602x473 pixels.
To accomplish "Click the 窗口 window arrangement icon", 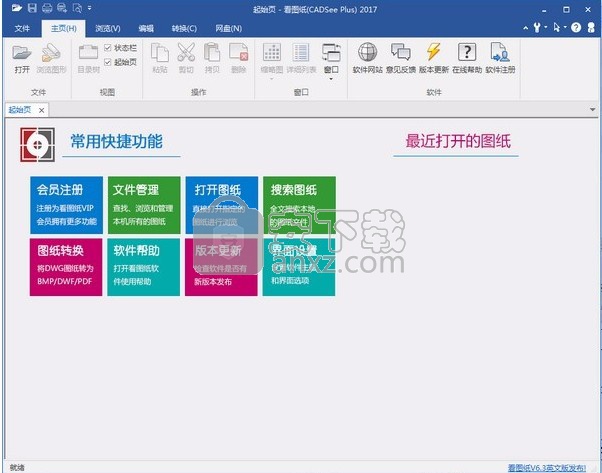I will [x=331, y=53].
